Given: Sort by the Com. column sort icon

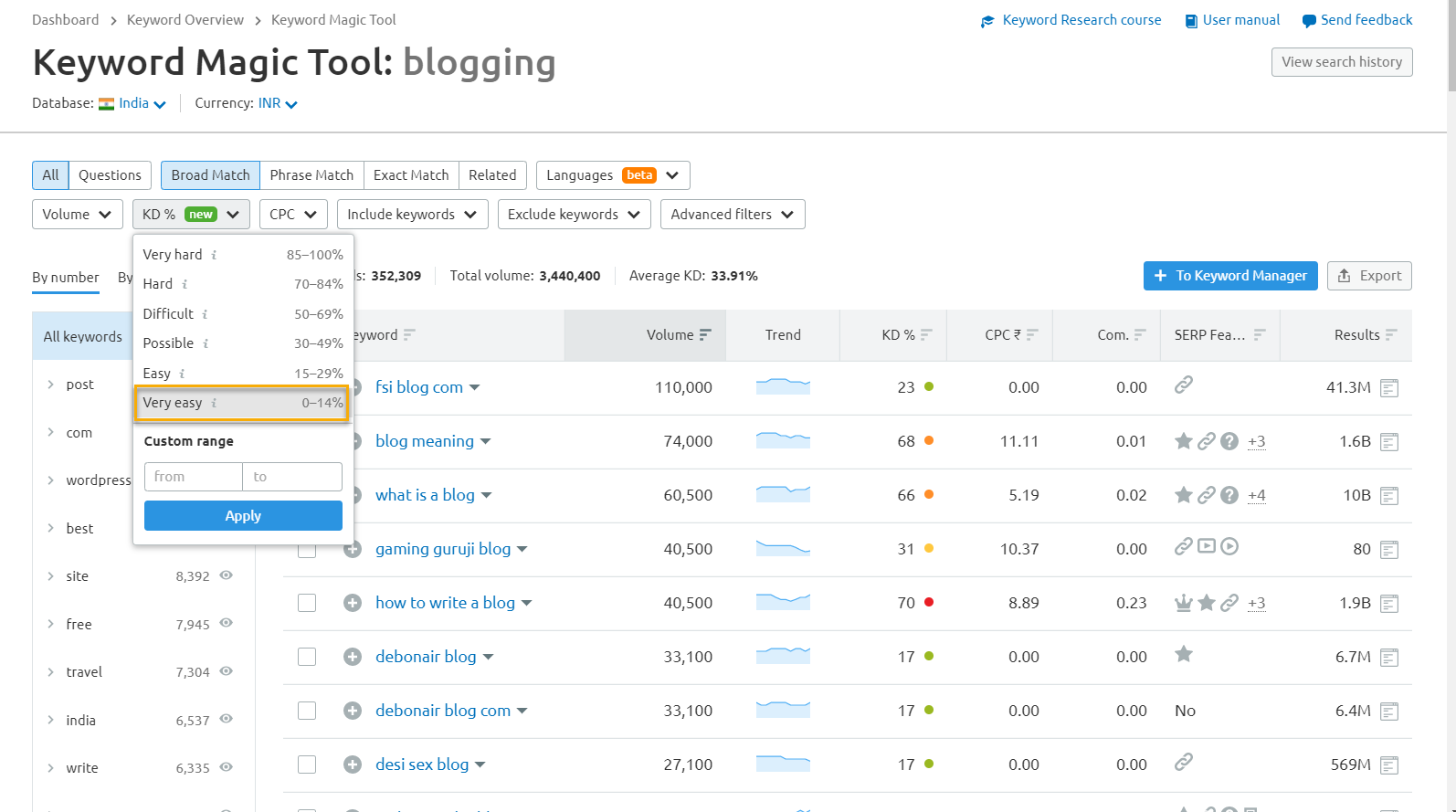Looking at the screenshot, I should [x=1140, y=335].
